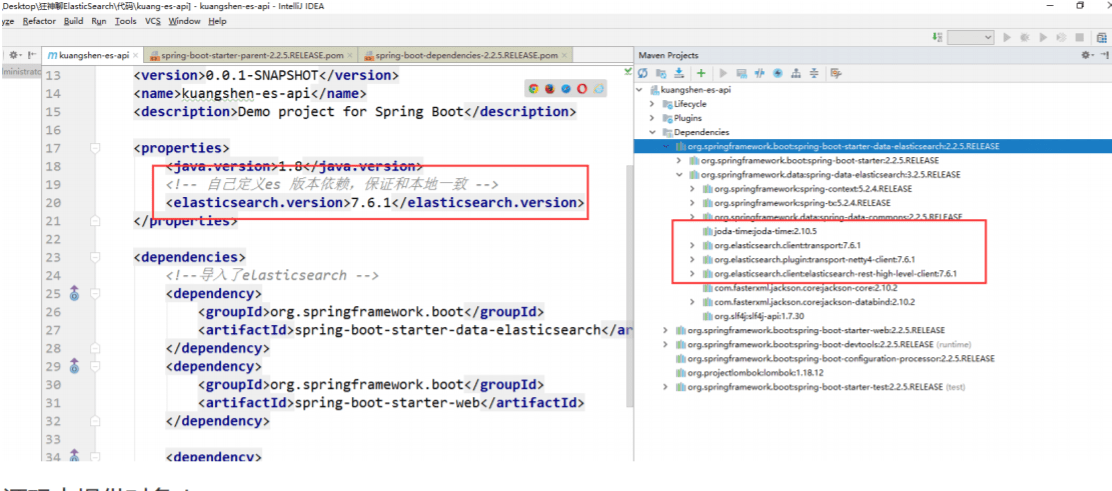Screen dimensions: 1112x491
Task: Expand spring-boot-starter-test dependency
Action: 665,387
